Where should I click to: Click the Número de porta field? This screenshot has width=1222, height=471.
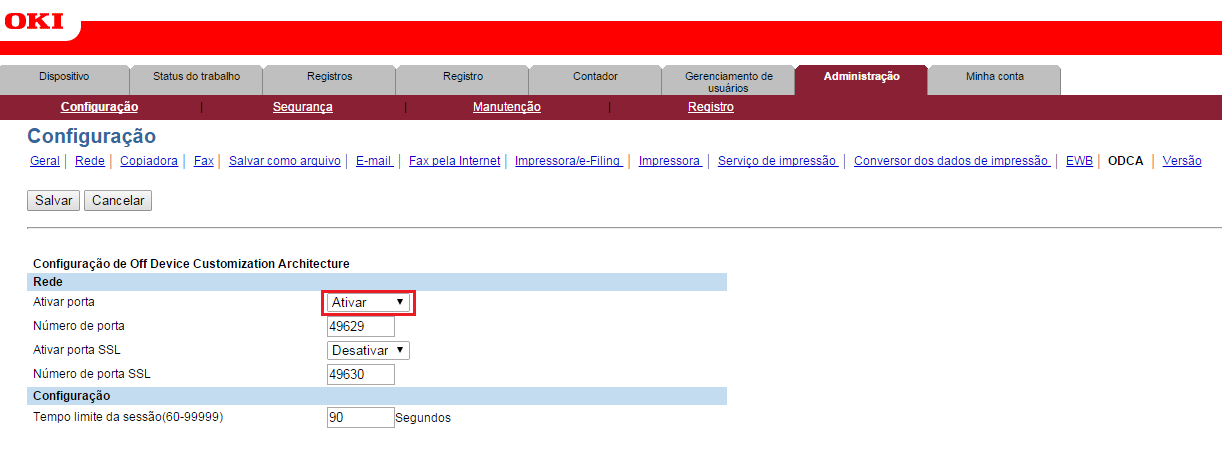360,326
